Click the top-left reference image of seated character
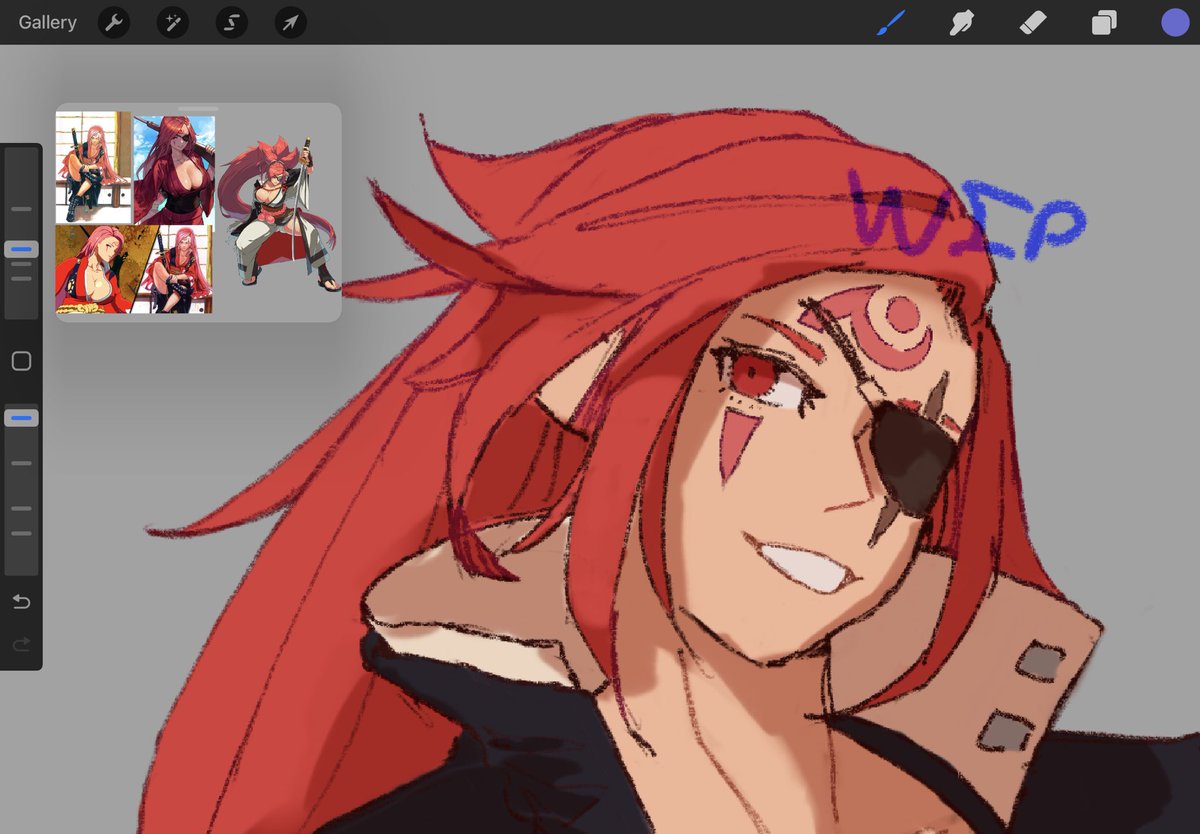This screenshot has height=834, width=1200. 93,168
